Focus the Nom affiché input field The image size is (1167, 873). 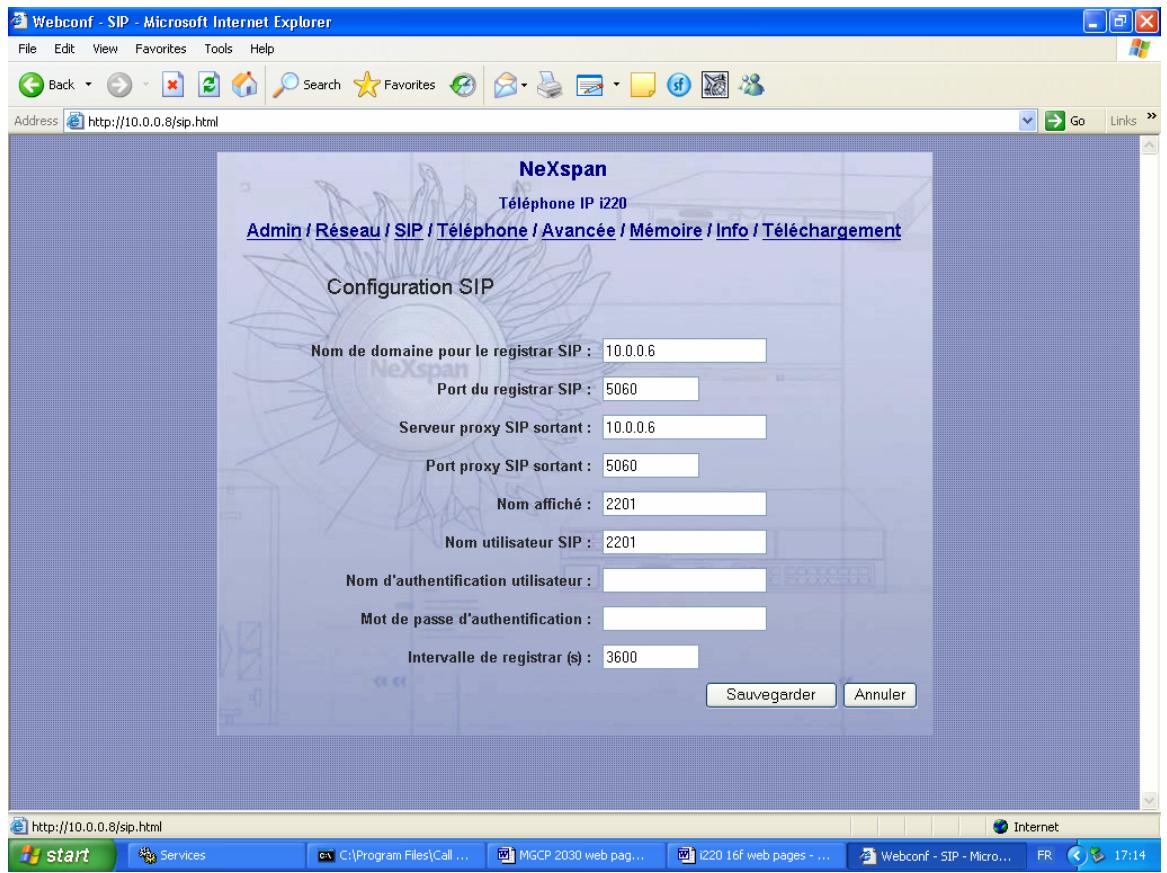(685, 504)
